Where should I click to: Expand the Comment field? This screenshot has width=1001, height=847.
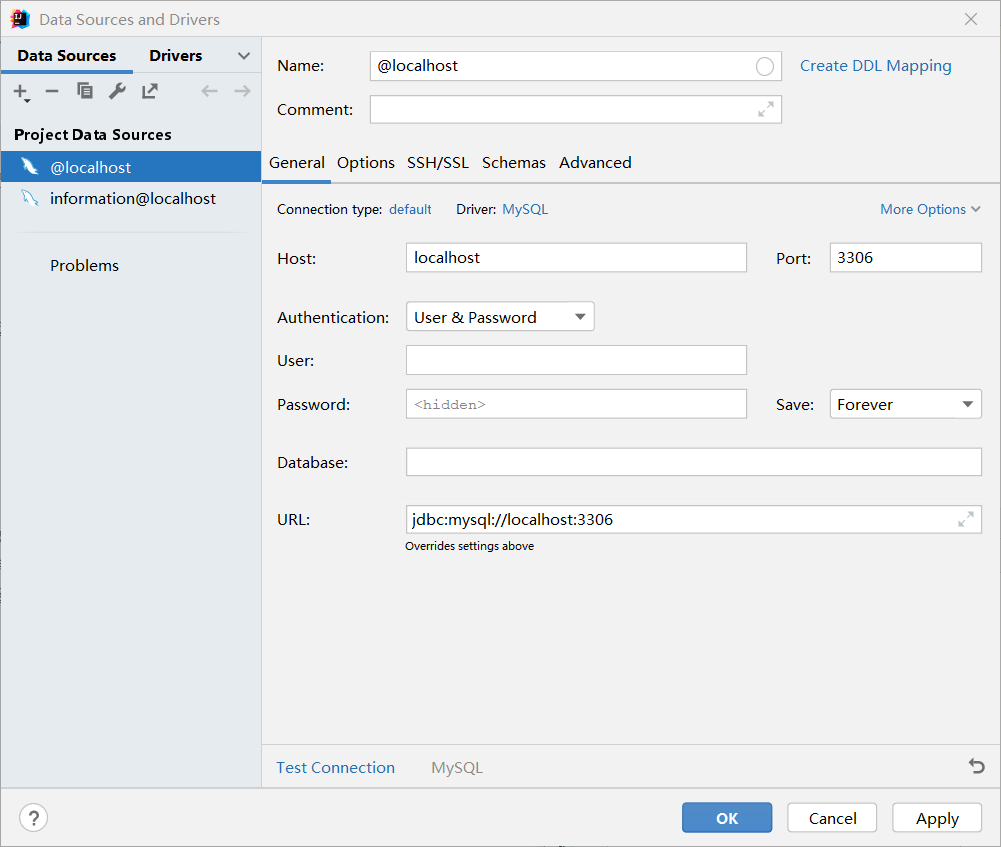(x=765, y=109)
